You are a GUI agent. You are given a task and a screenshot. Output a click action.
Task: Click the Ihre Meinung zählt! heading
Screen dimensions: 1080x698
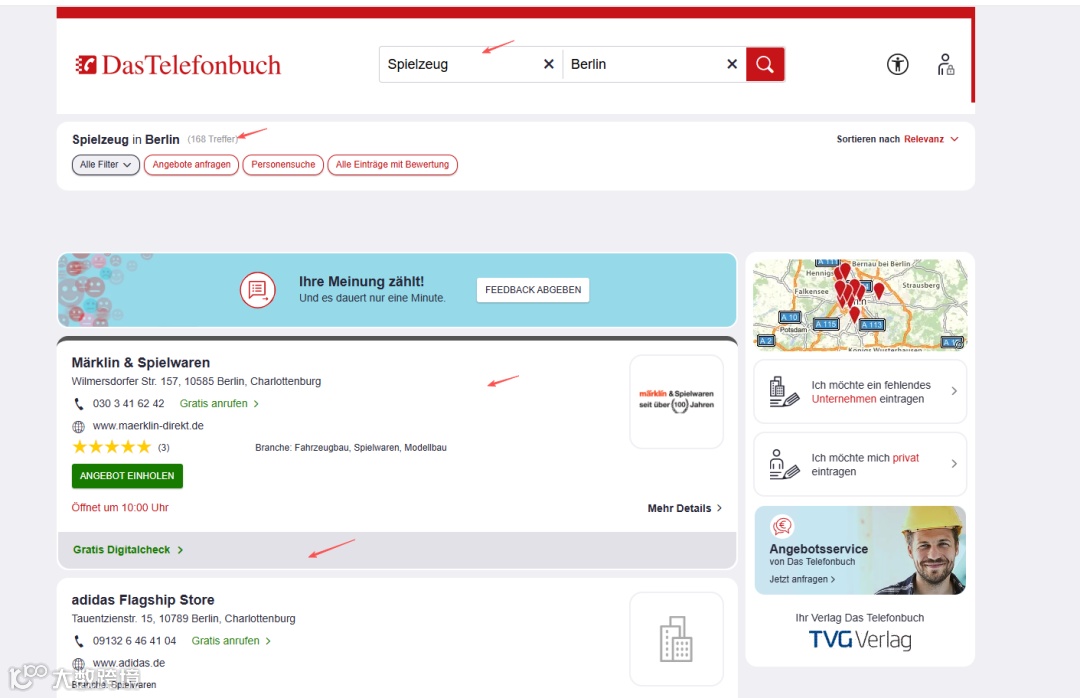(362, 282)
